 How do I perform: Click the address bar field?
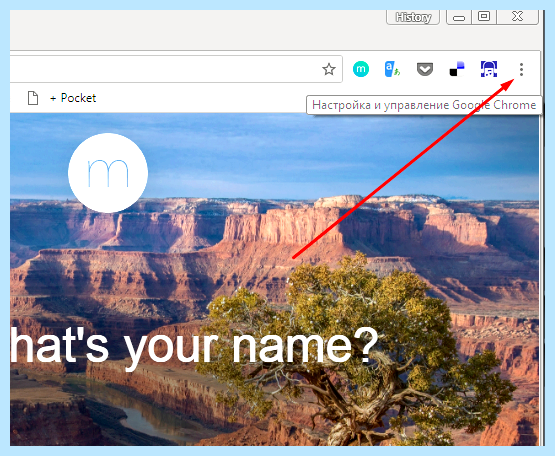click(x=176, y=69)
